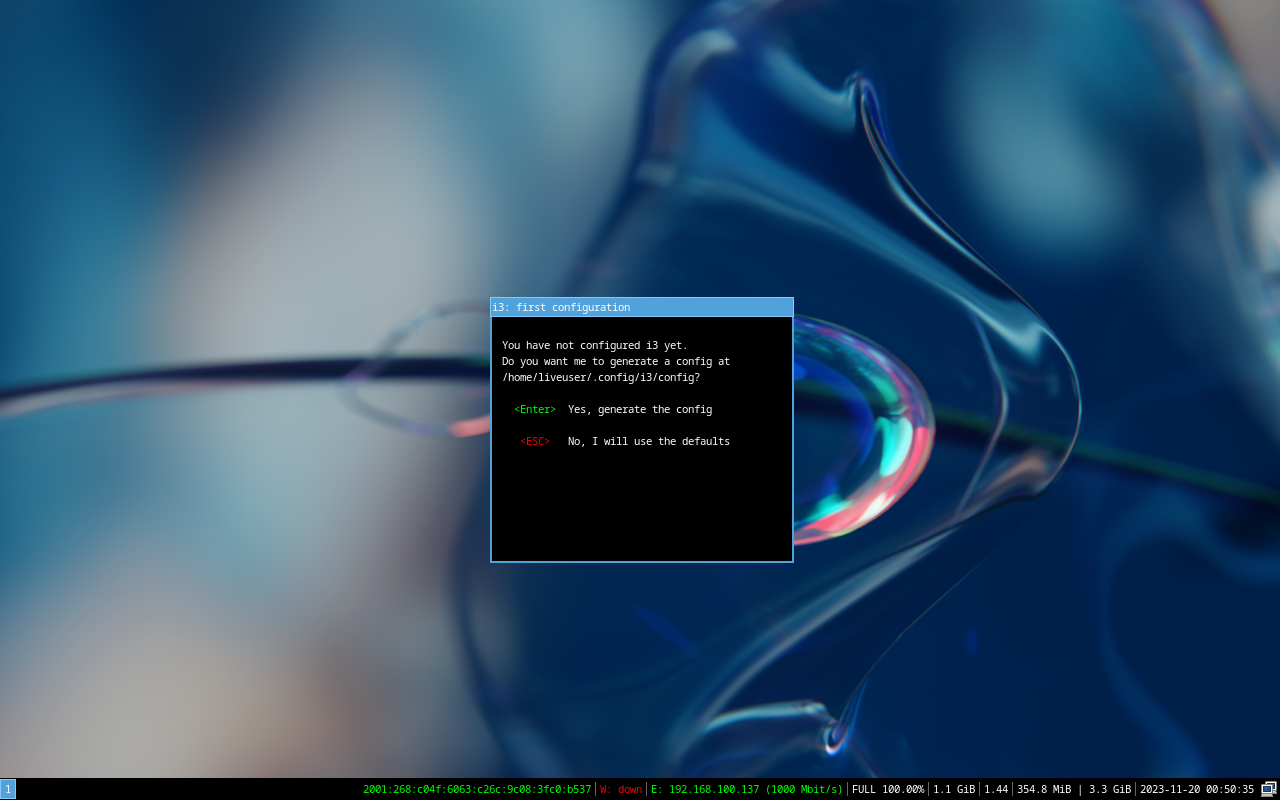The image size is (1280, 800).
Task: Click "Do you want me to generate a config at" line
Action: [x=616, y=362]
